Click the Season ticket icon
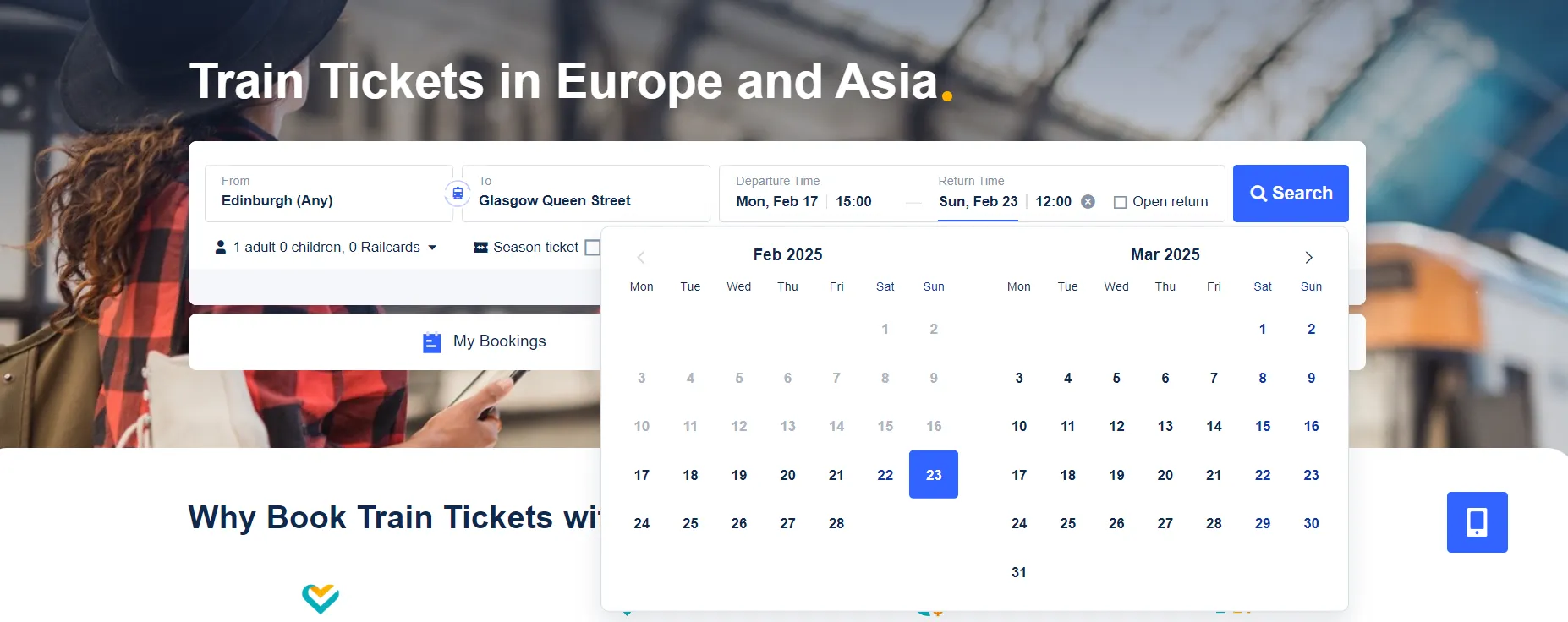The image size is (1568, 622). click(480, 247)
